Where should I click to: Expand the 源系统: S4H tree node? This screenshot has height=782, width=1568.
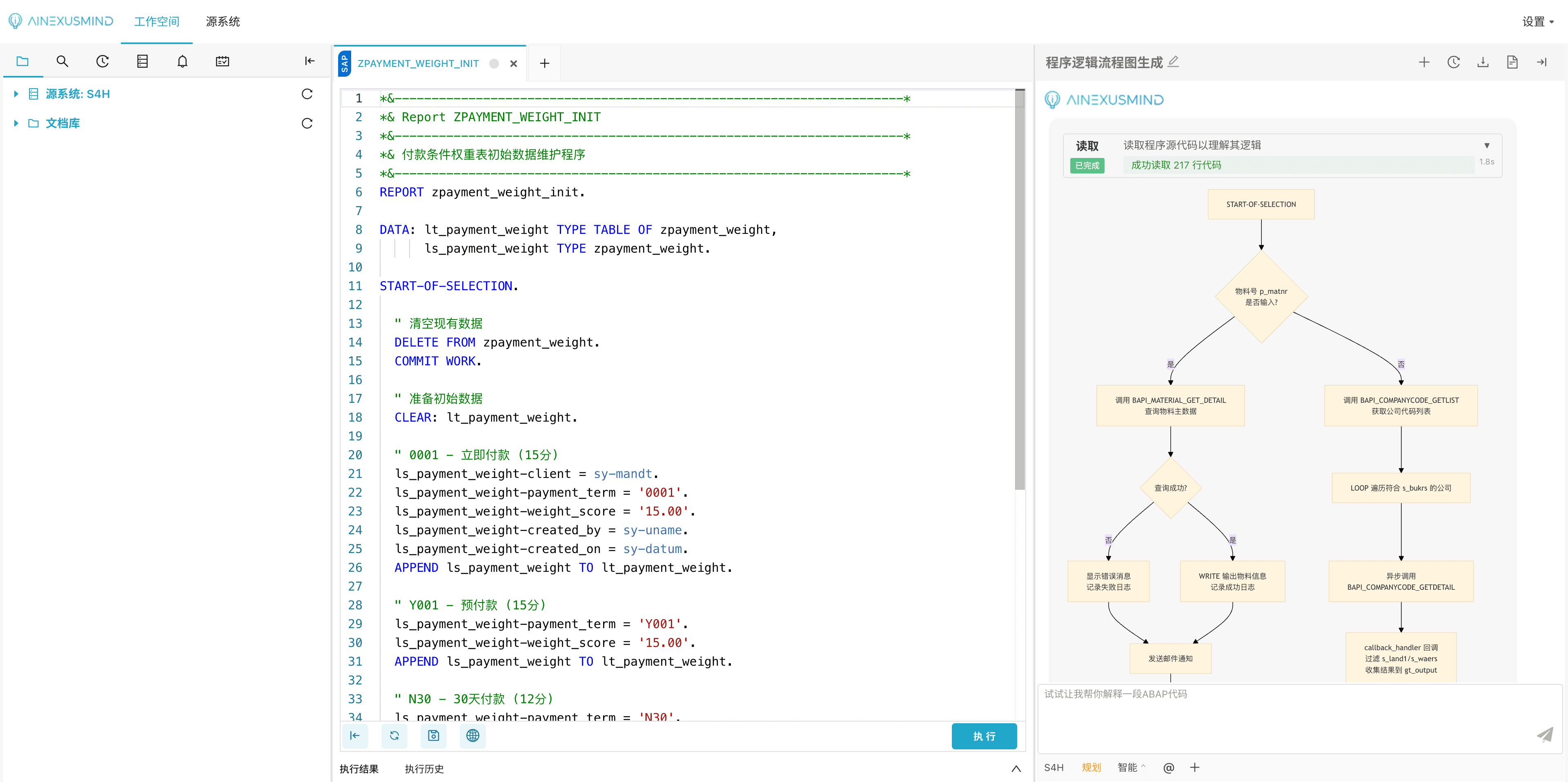pos(16,94)
